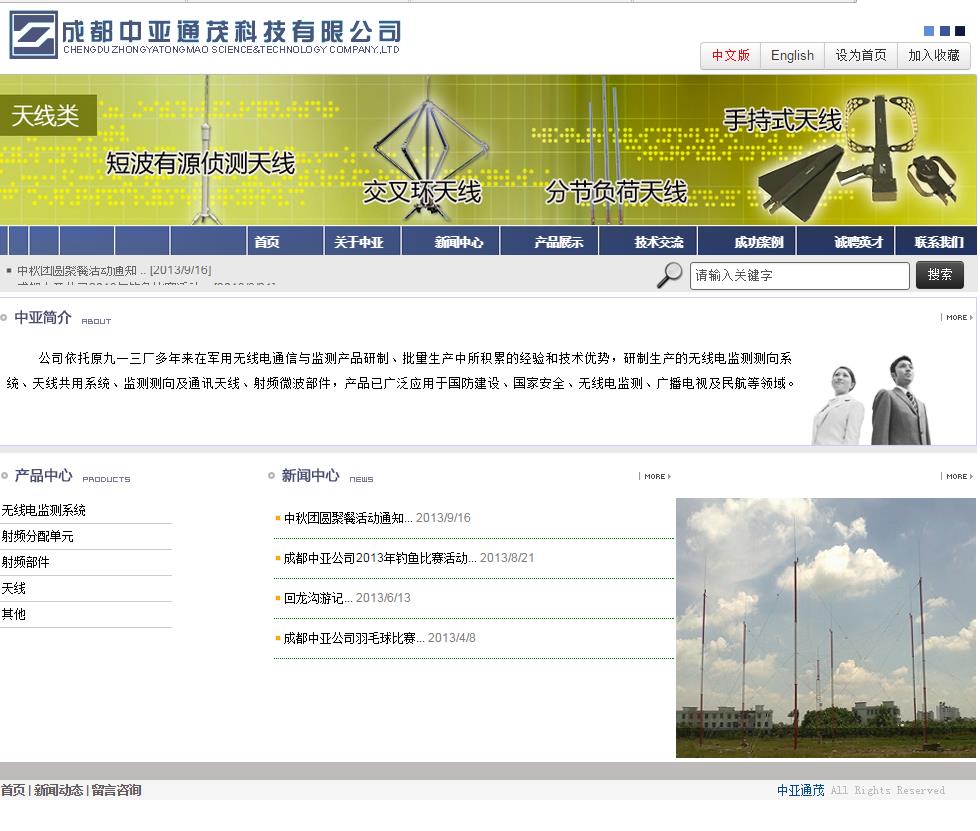The width and height of the screenshot is (980, 831).
Task: Open 其他 product category
Action: pyautogui.click(x=14, y=614)
